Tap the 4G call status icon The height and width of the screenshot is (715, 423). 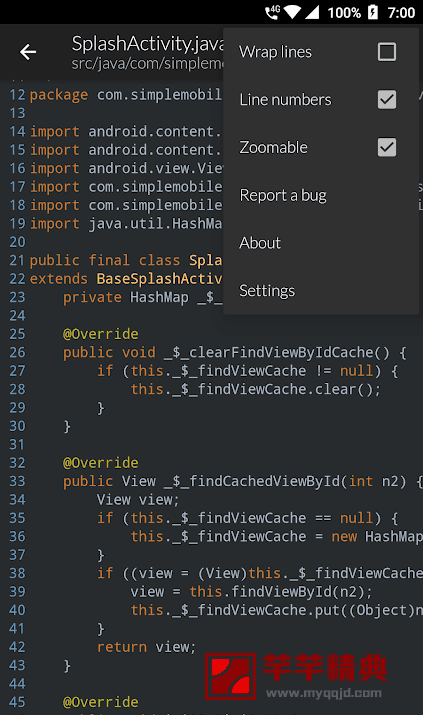coord(273,12)
